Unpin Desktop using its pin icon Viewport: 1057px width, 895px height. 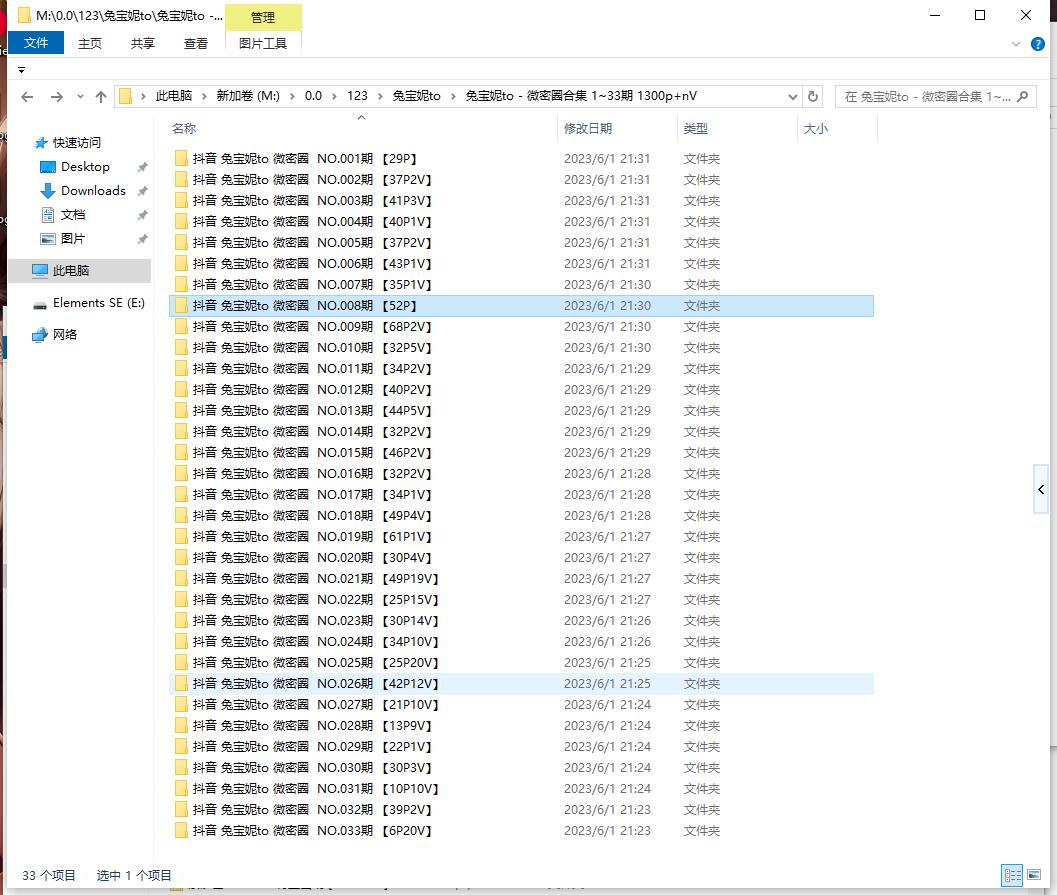142,167
